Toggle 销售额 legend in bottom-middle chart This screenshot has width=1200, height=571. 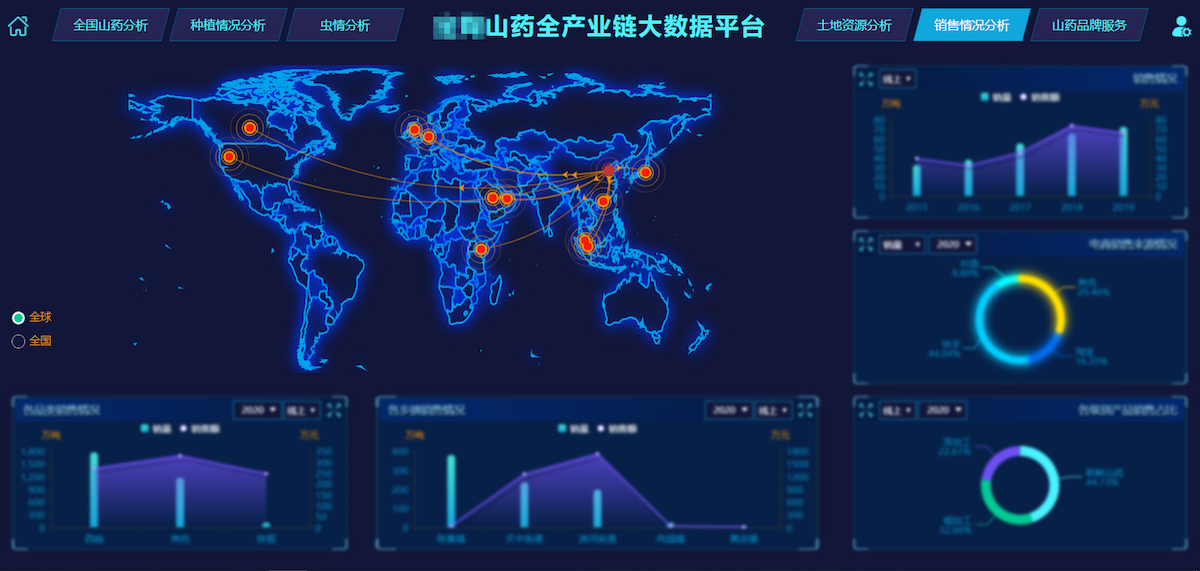[x=617, y=428]
